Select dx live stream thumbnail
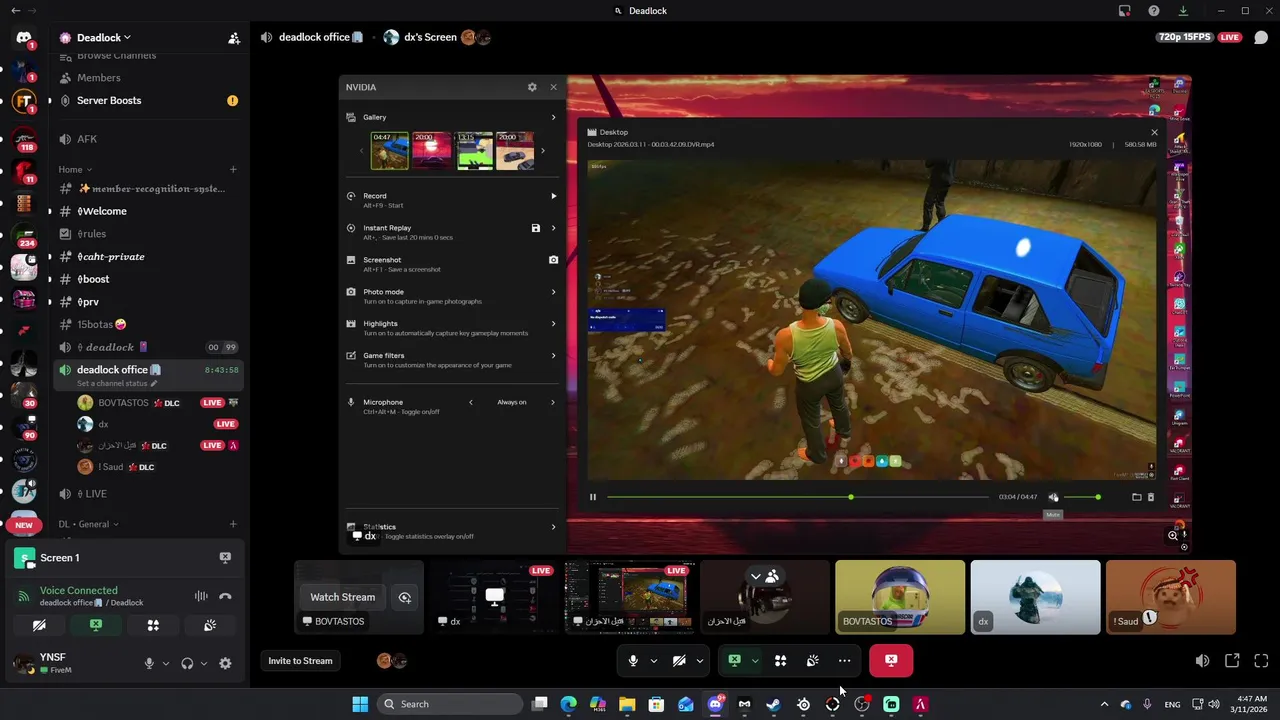This screenshot has width=1280, height=720. (x=494, y=597)
